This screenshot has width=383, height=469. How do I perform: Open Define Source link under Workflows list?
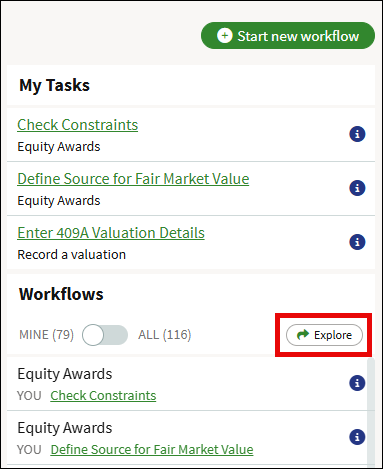pos(152,450)
